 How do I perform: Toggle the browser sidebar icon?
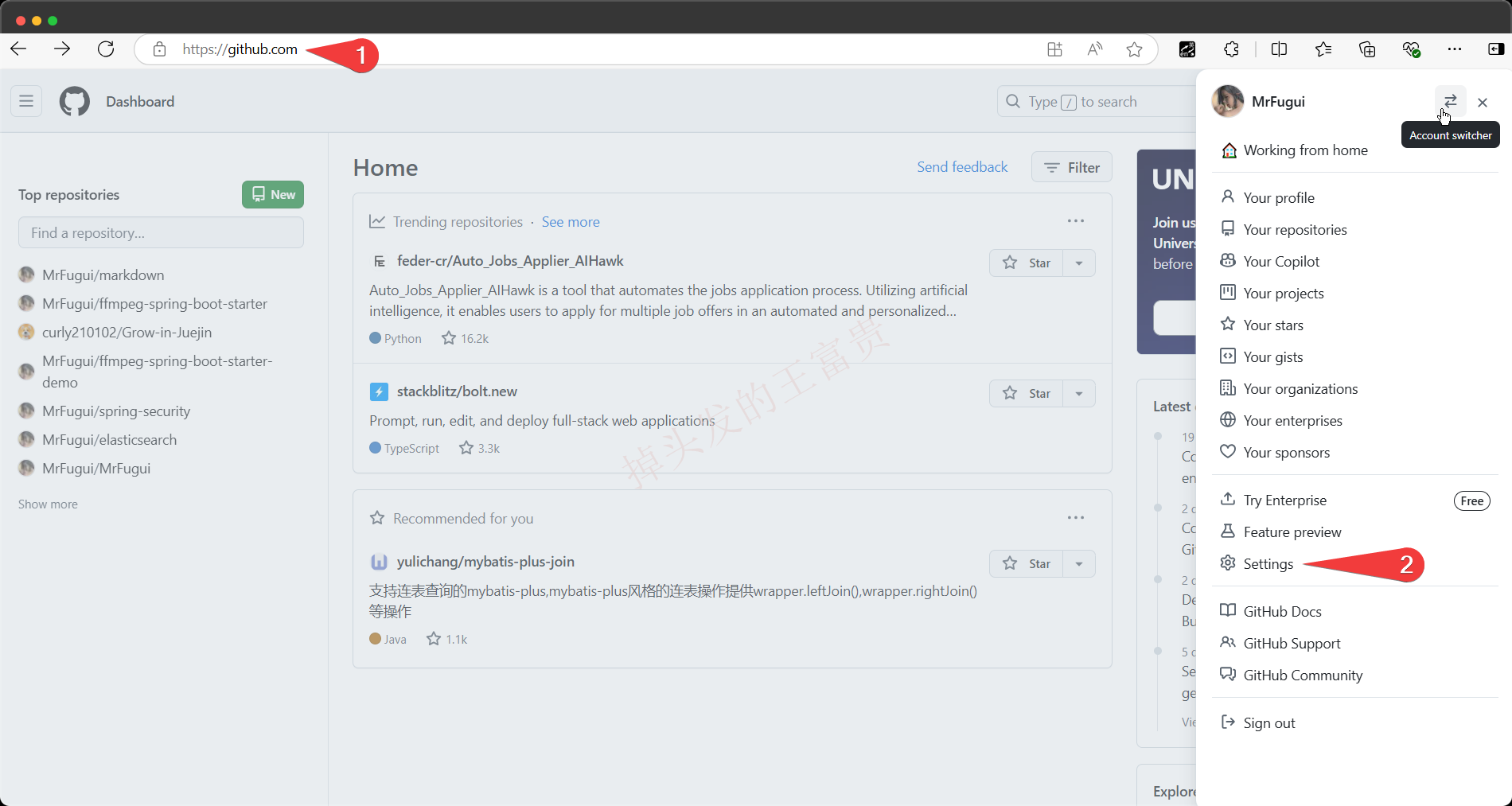click(1496, 49)
